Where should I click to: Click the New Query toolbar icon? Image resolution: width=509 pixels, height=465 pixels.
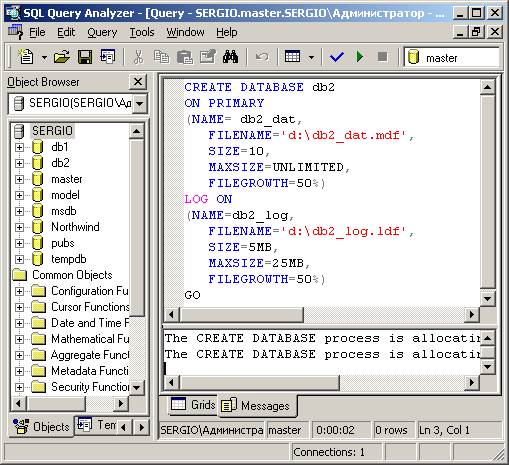(x=26, y=57)
